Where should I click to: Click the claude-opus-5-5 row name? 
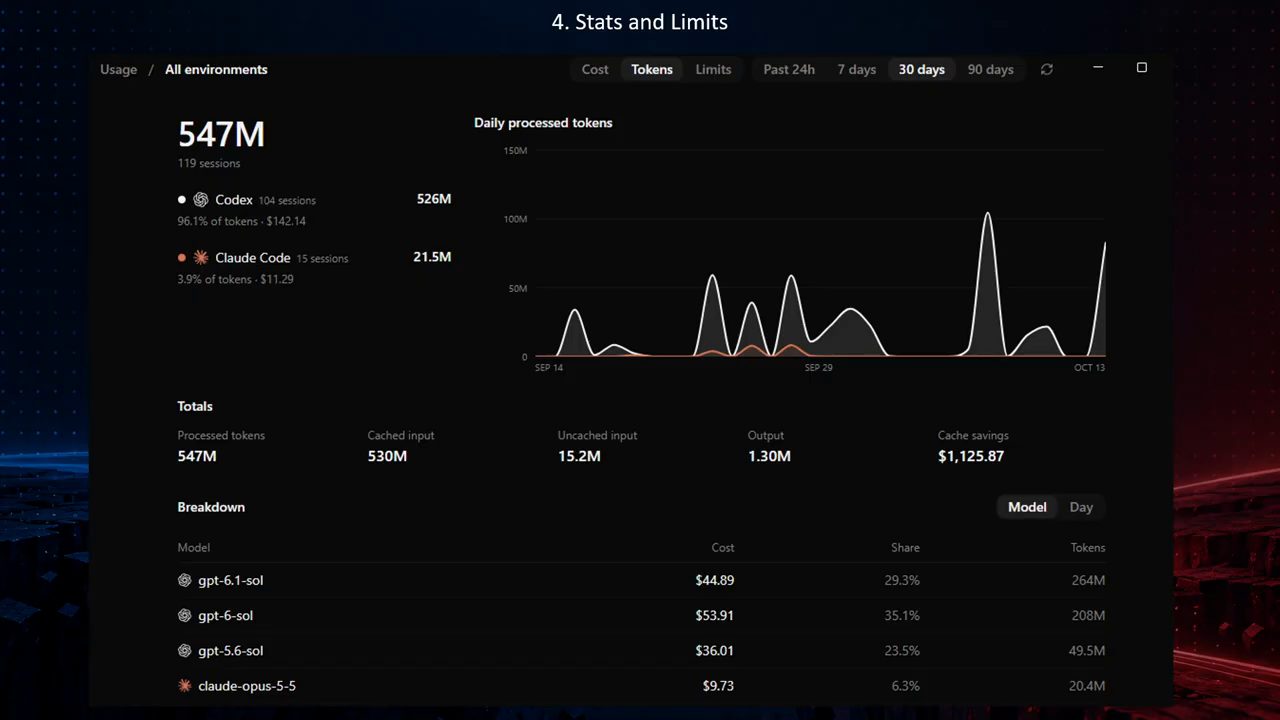[247, 685]
